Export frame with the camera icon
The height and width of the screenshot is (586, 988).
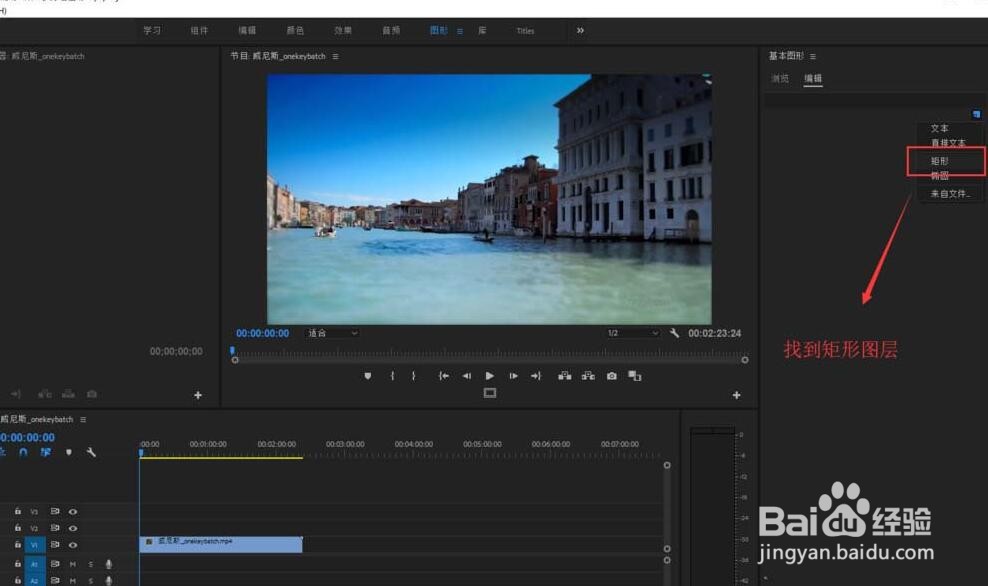[611, 376]
